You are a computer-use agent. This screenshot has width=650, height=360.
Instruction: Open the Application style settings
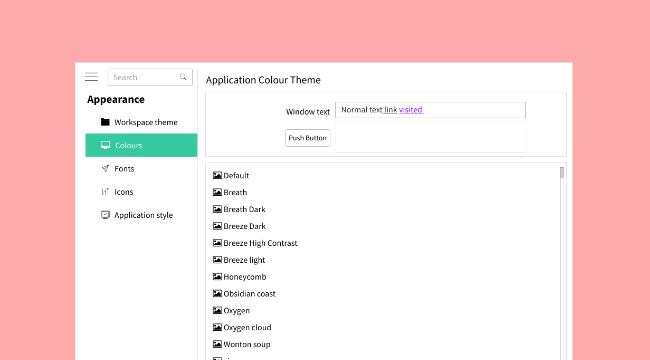141,215
